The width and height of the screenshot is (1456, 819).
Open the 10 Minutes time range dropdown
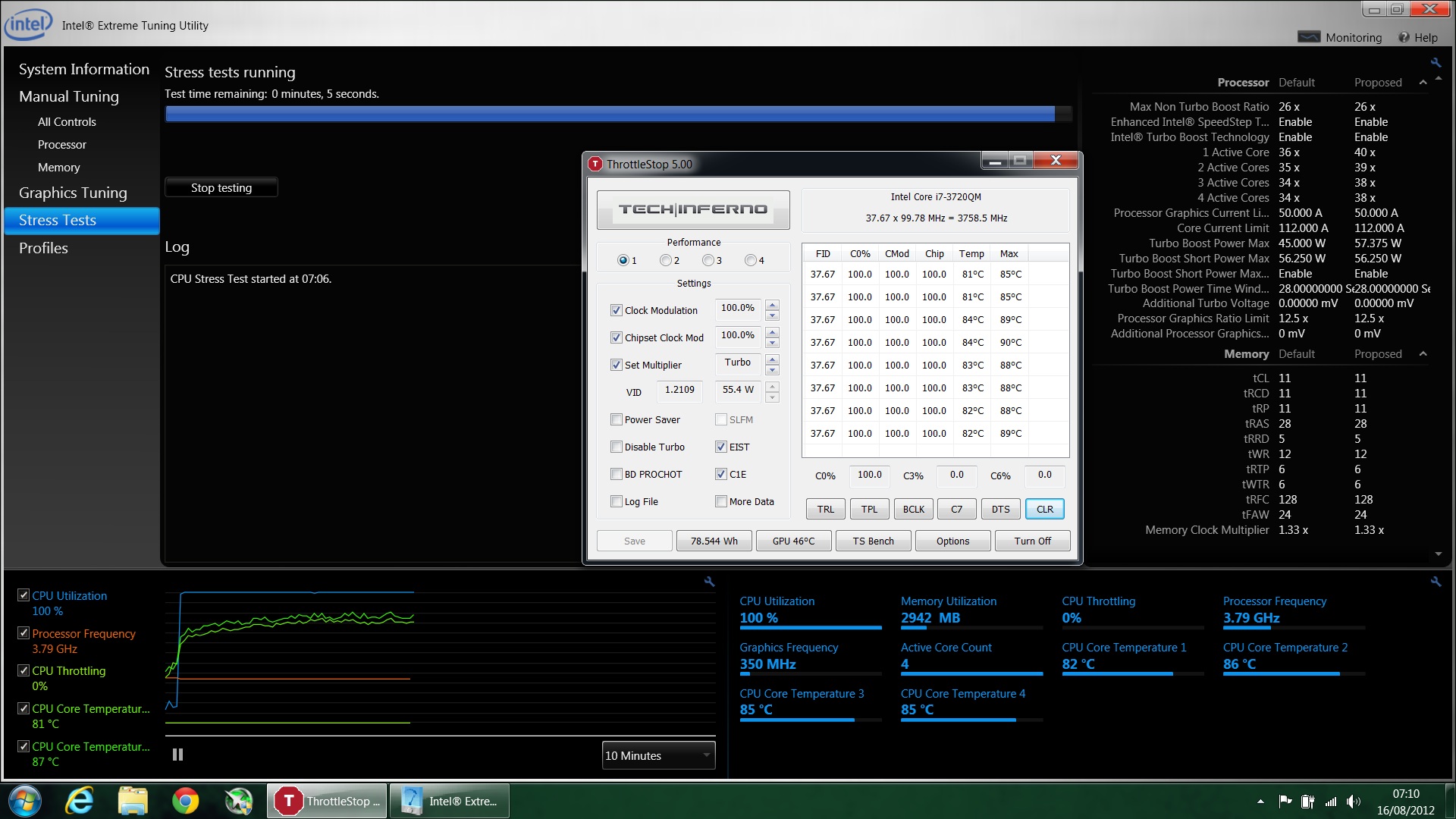coord(658,755)
